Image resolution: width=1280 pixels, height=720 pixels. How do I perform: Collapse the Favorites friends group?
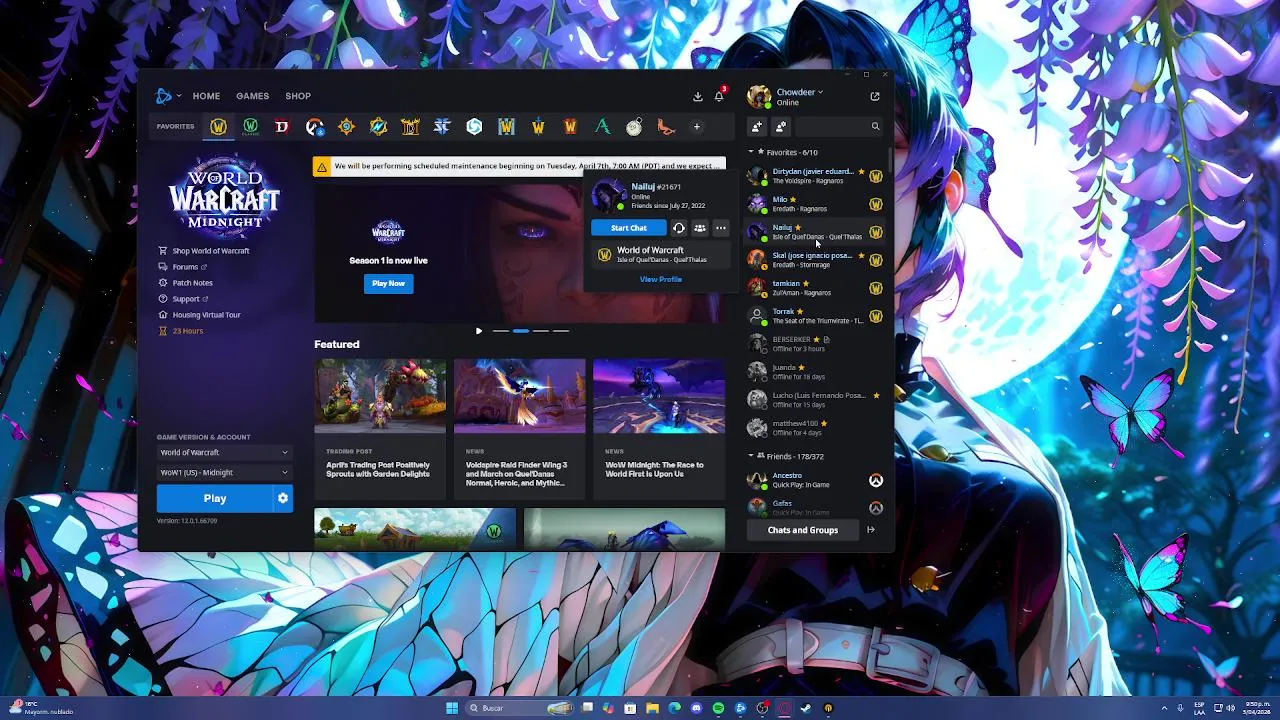pyautogui.click(x=751, y=152)
